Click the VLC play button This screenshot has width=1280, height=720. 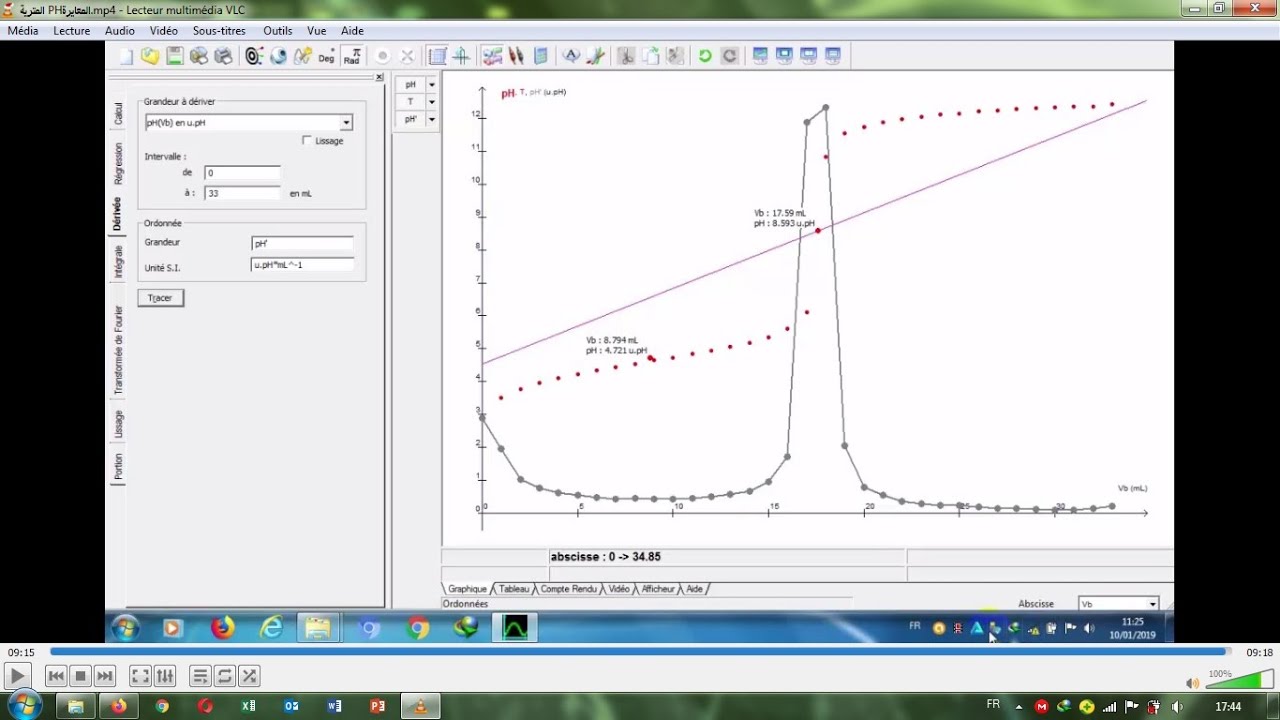click(18, 676)
